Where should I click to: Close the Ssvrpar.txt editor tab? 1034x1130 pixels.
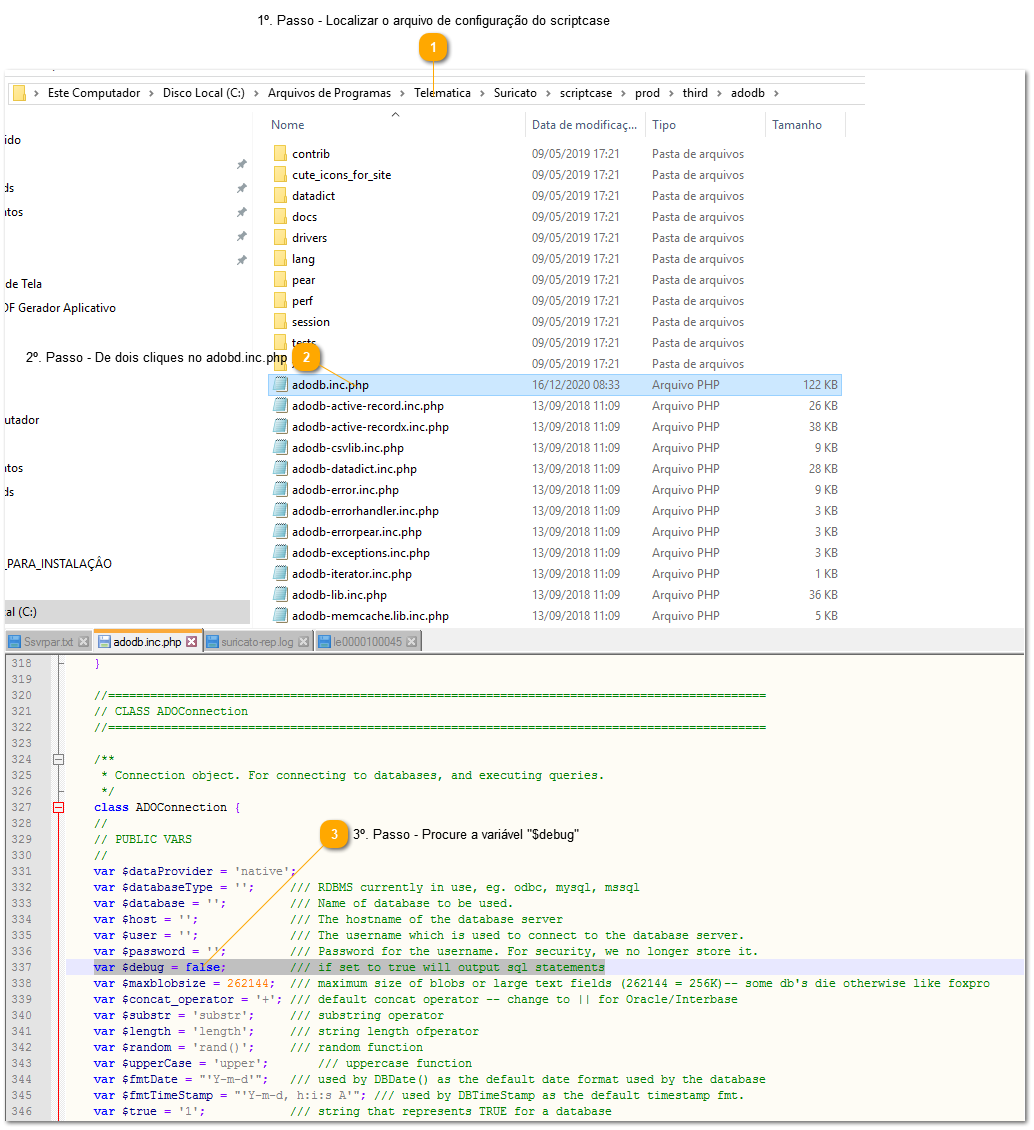tap(84, 641)
